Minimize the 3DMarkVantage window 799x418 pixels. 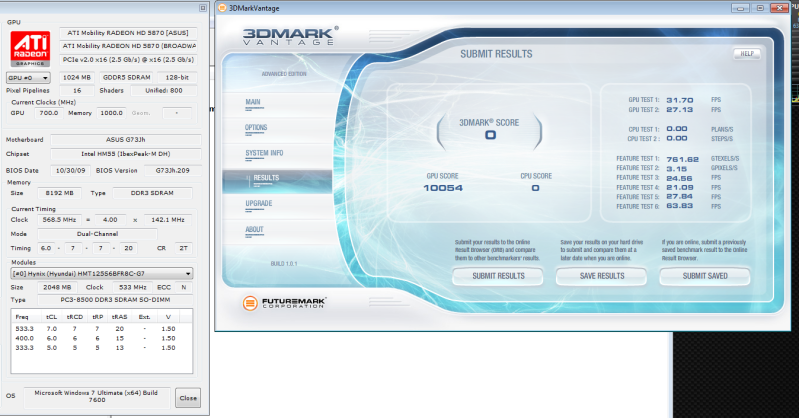(x=740, y=8)
